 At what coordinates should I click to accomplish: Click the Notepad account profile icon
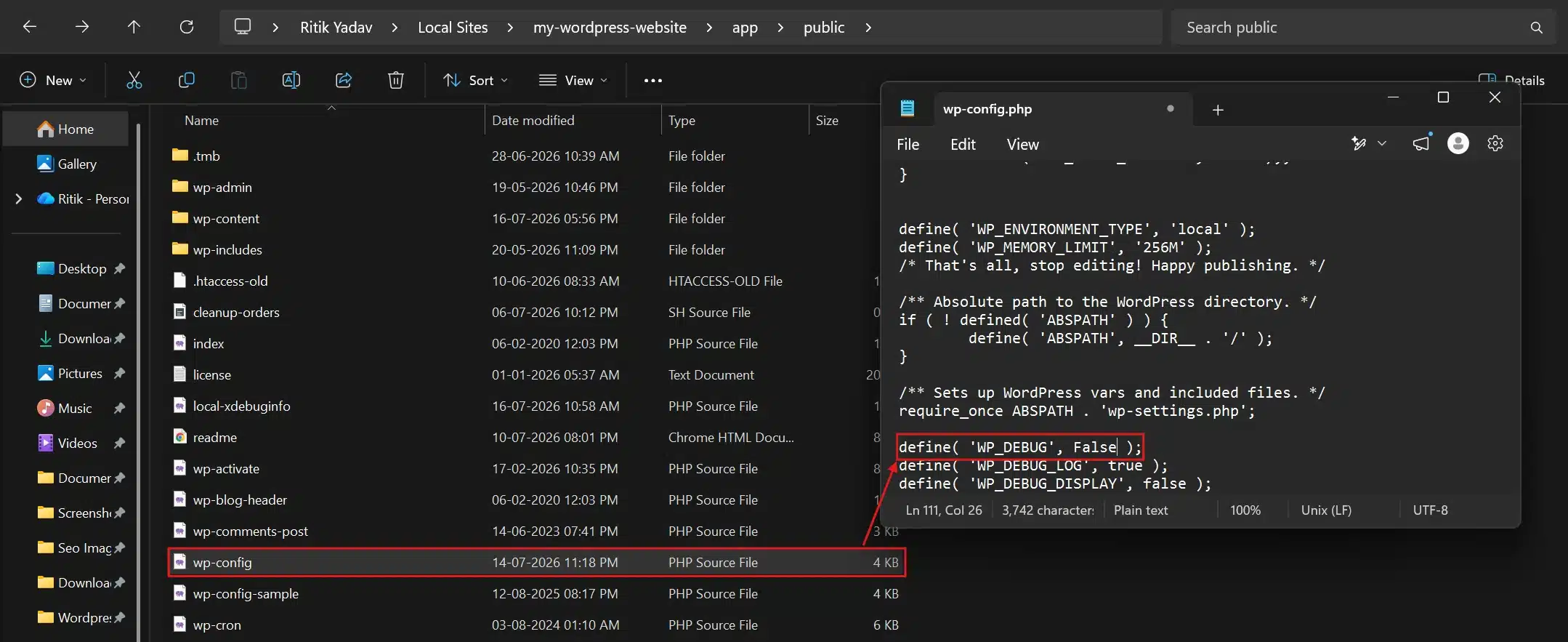[x=1458, y=143]
